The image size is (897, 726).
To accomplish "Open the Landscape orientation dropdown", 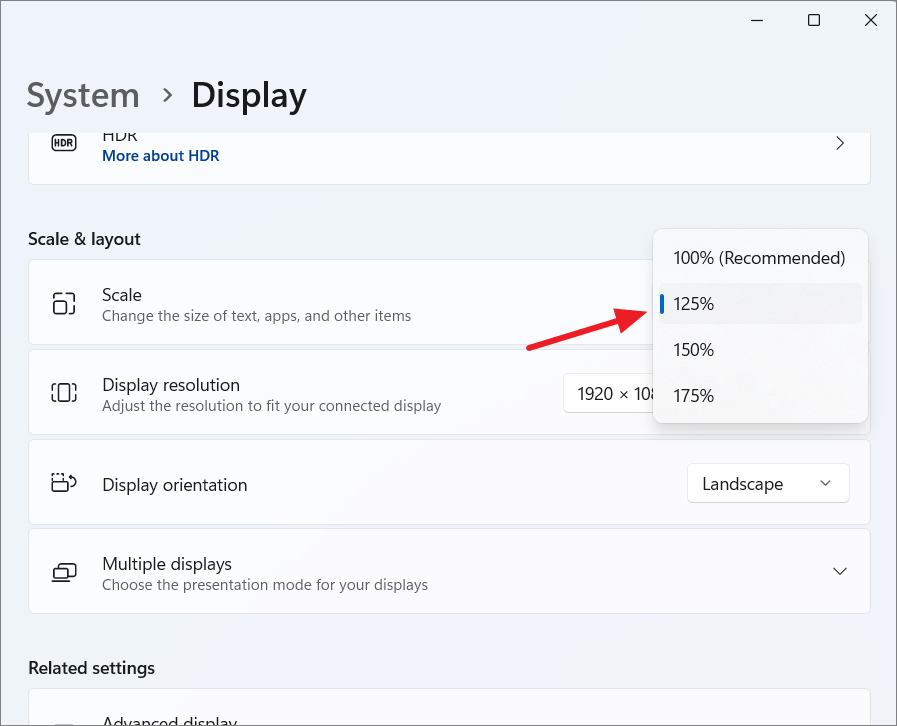I will click(x=768, y=483).
